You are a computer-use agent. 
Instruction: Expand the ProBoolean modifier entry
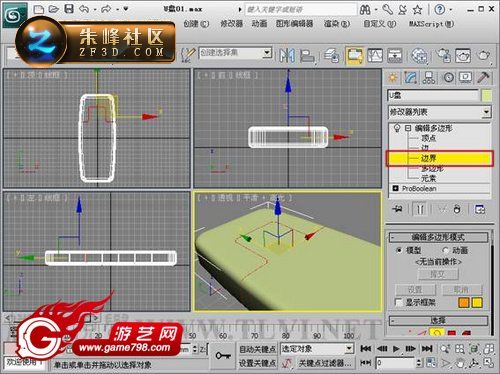coord(395,188)
